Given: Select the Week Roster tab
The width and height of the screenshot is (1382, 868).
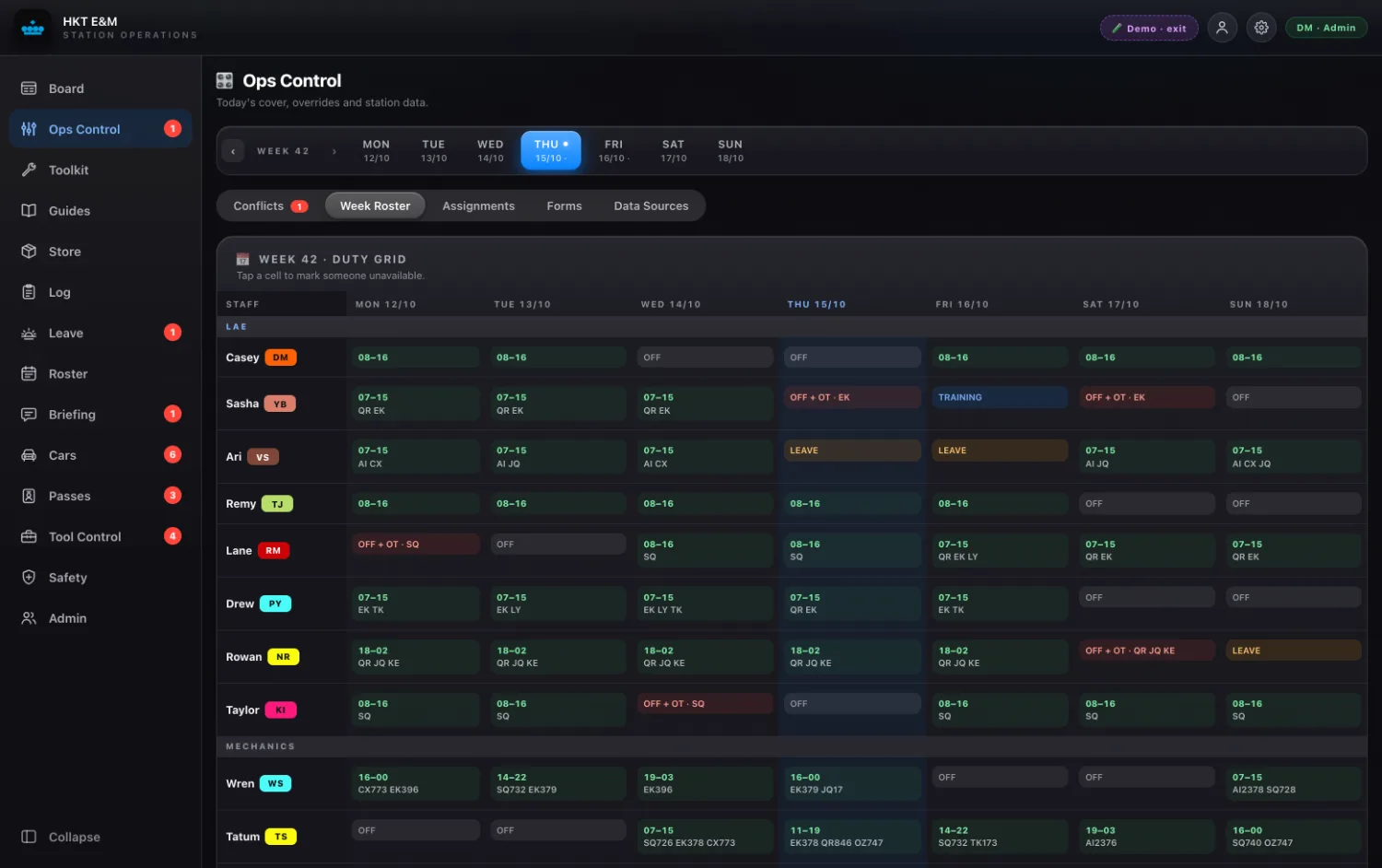Looking at the screenshot, I should 375,205.
